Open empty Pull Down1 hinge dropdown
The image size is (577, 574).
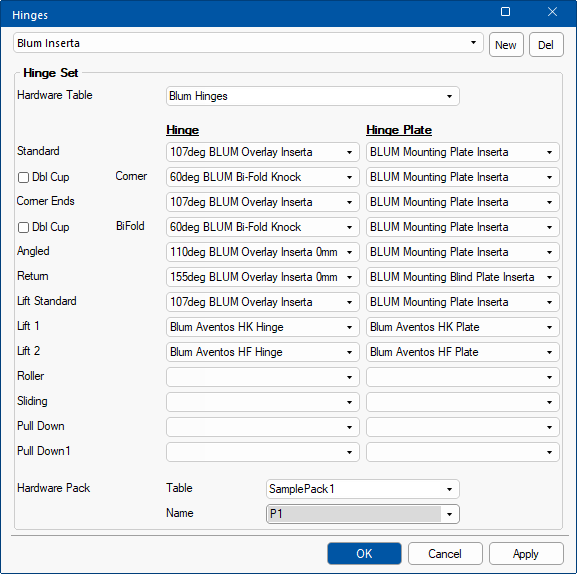(262, 452)
